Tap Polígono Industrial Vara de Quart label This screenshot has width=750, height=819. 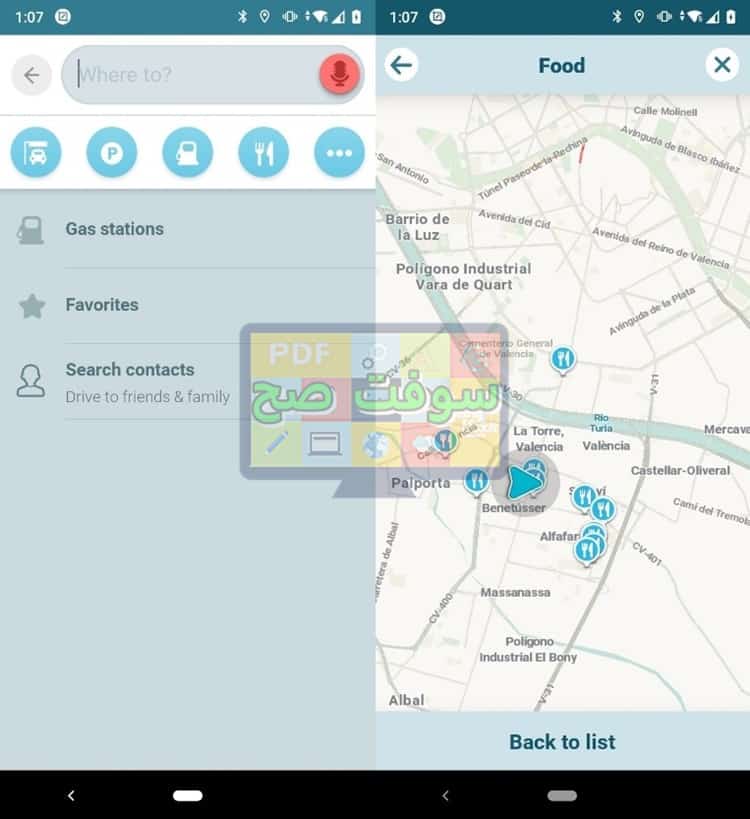[463, 277]
